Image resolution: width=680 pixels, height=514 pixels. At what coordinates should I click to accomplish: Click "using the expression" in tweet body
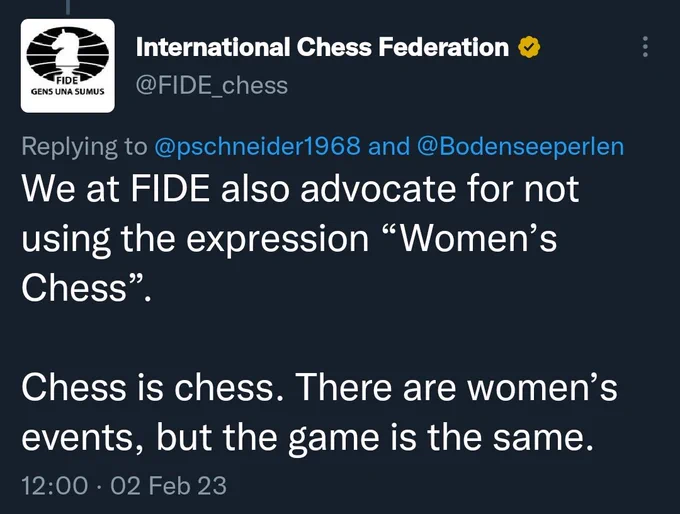[x=195, y=240]
